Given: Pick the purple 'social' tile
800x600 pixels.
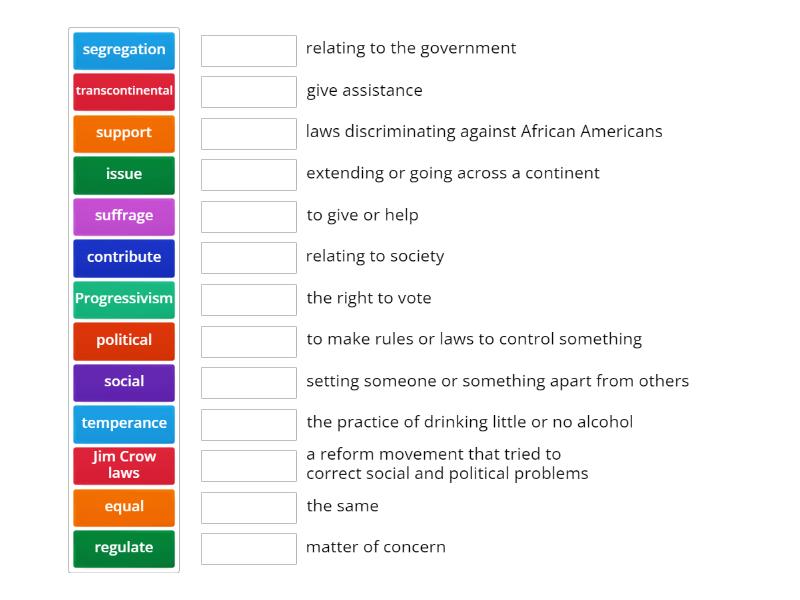Looking at the screenshot, I should [124, 382].
